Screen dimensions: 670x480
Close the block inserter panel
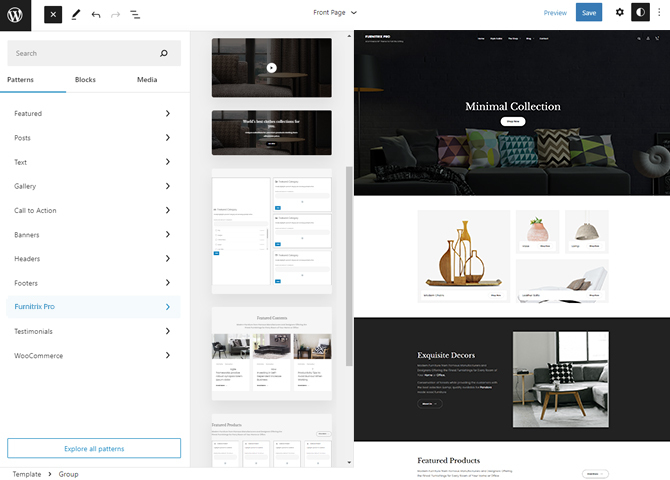pos(53,14)
